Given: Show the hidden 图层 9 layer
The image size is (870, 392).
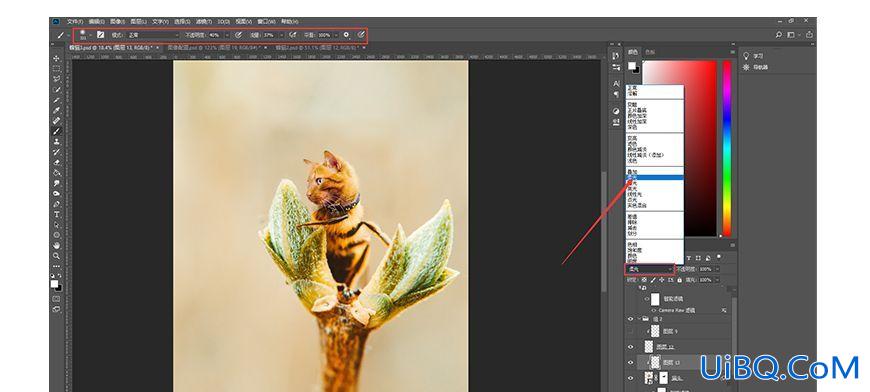Looking at the screenshot, I should [x=630, y=332].
